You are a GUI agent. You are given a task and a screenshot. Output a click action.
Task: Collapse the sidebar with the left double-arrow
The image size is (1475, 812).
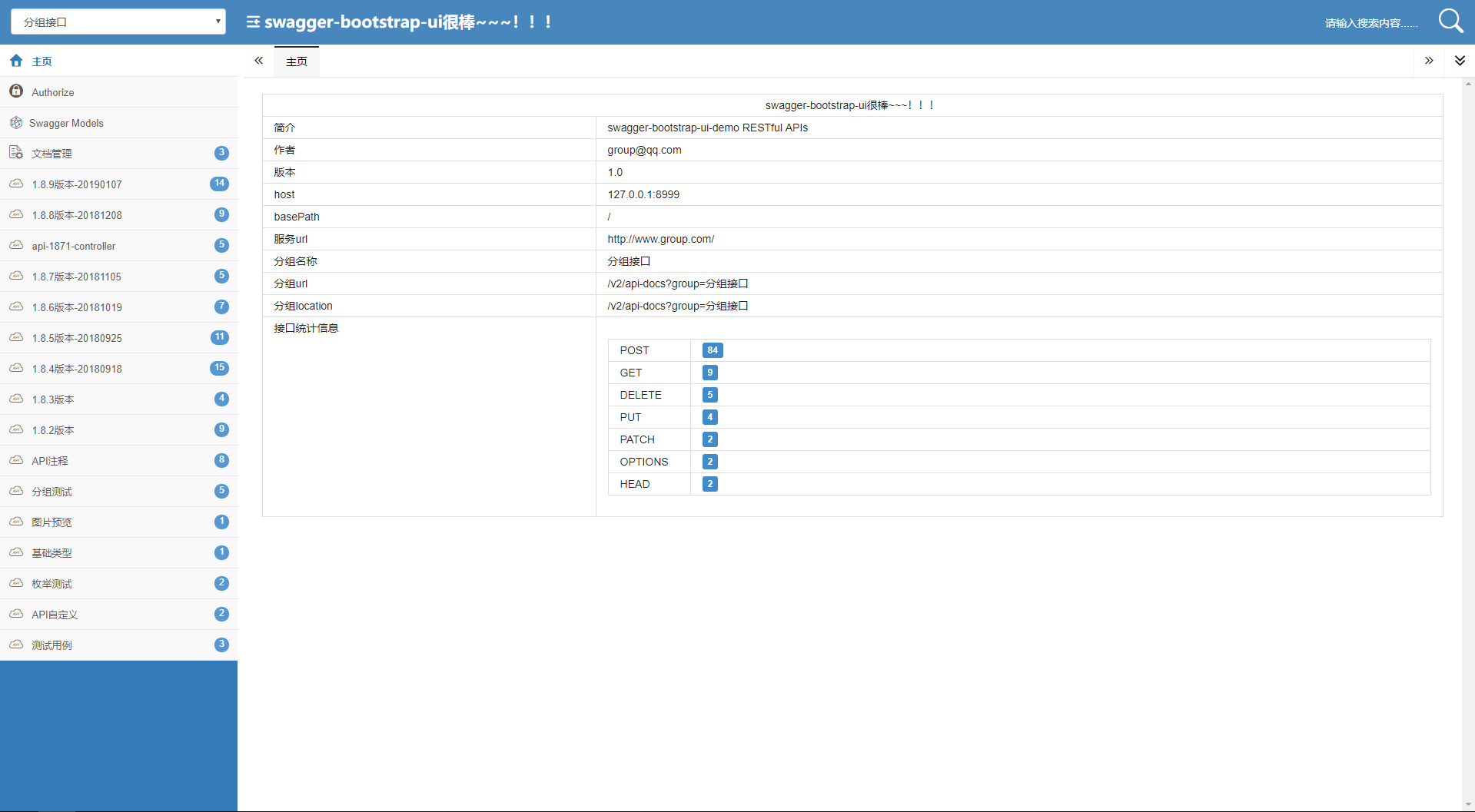click(x=258, y=61)
